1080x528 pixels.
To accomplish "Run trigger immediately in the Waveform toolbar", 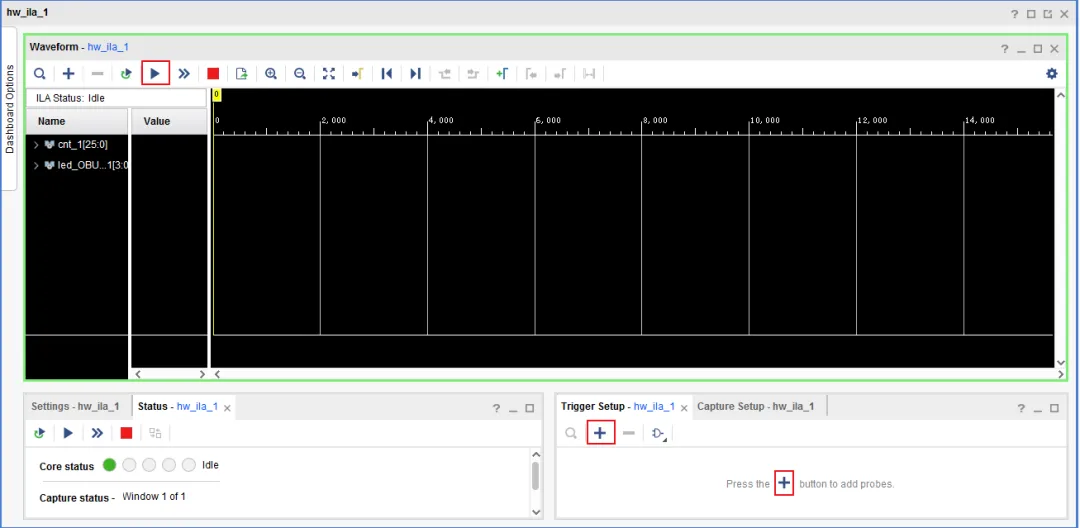I will 184,74.
